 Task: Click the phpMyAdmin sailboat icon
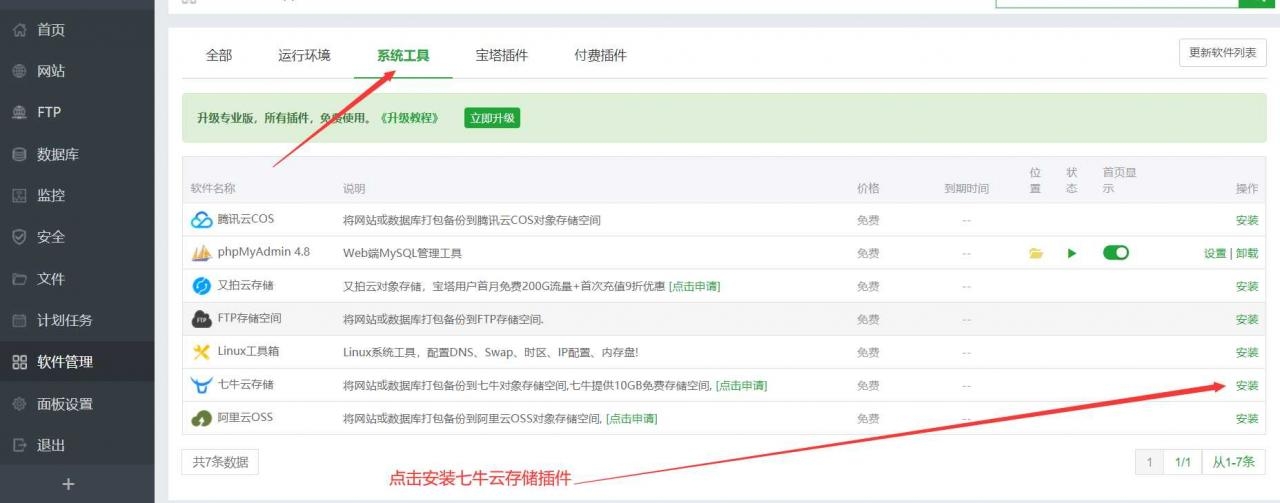[x=202, y=253]
